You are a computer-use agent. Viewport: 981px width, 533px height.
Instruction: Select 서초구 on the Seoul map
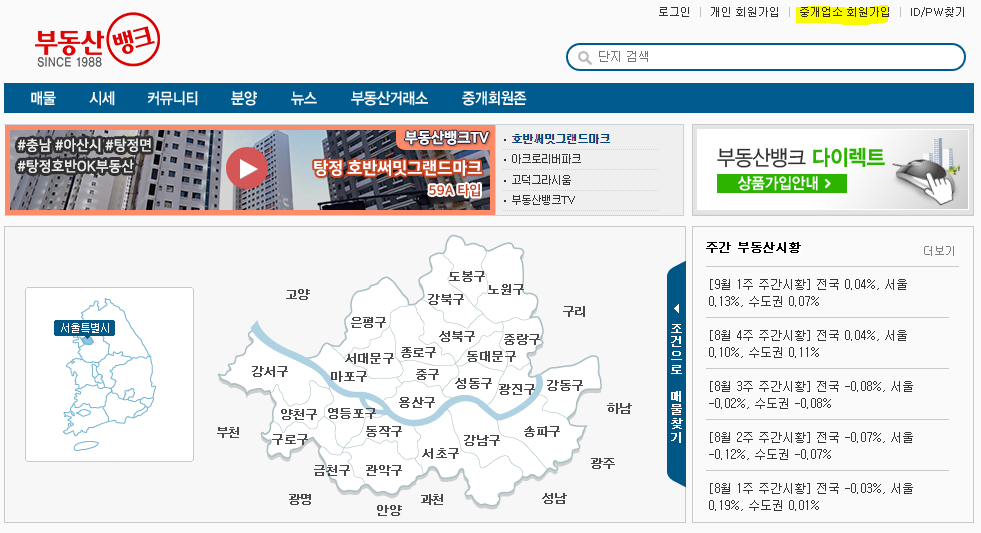point(440,454)
